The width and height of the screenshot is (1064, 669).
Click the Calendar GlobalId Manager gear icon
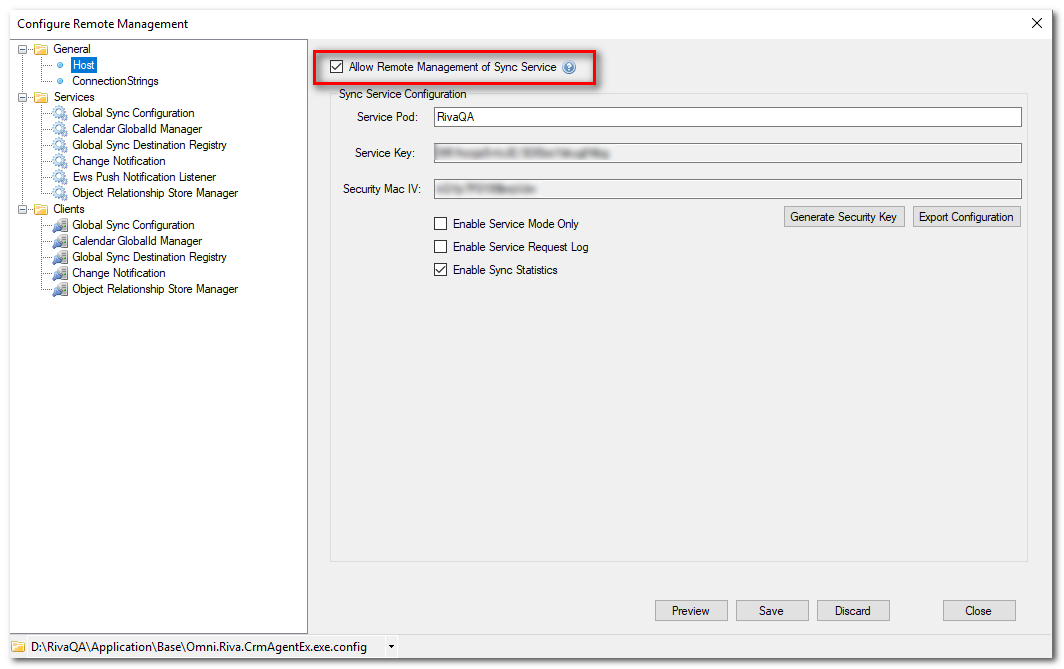pyautogui.click(x=60, y=129)
